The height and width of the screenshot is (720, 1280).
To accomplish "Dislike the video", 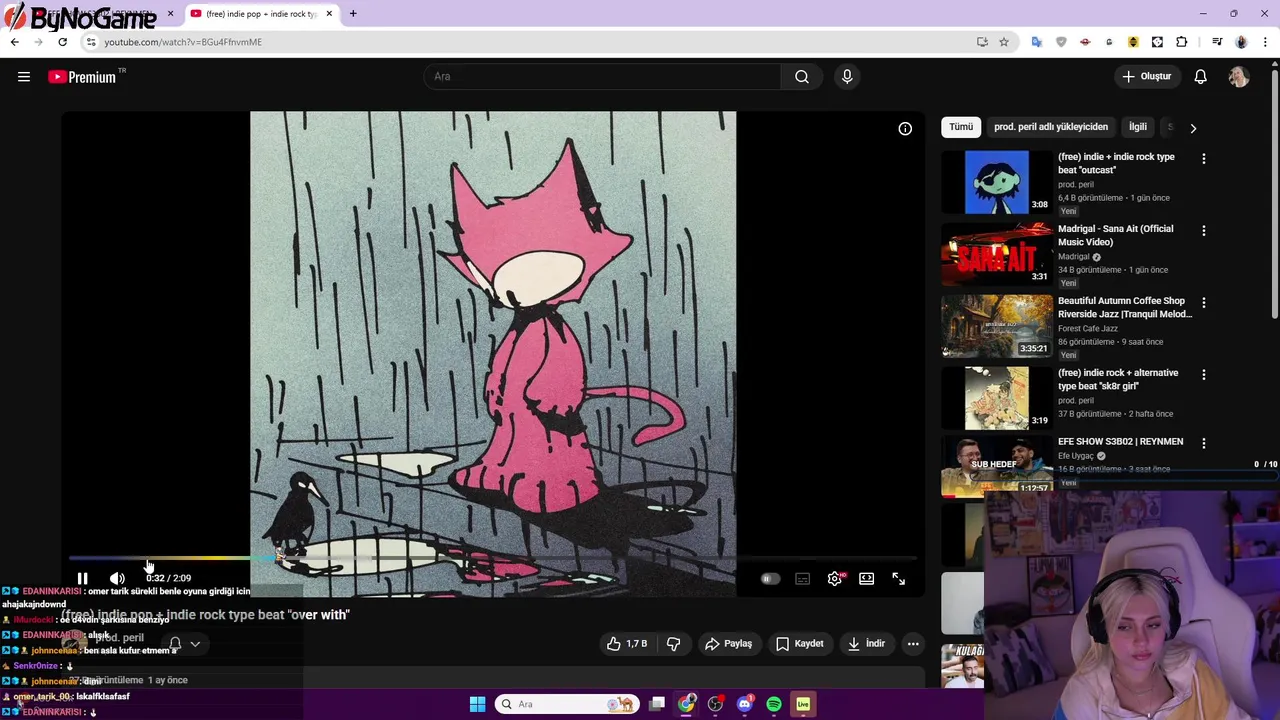I will coord(673,644).
